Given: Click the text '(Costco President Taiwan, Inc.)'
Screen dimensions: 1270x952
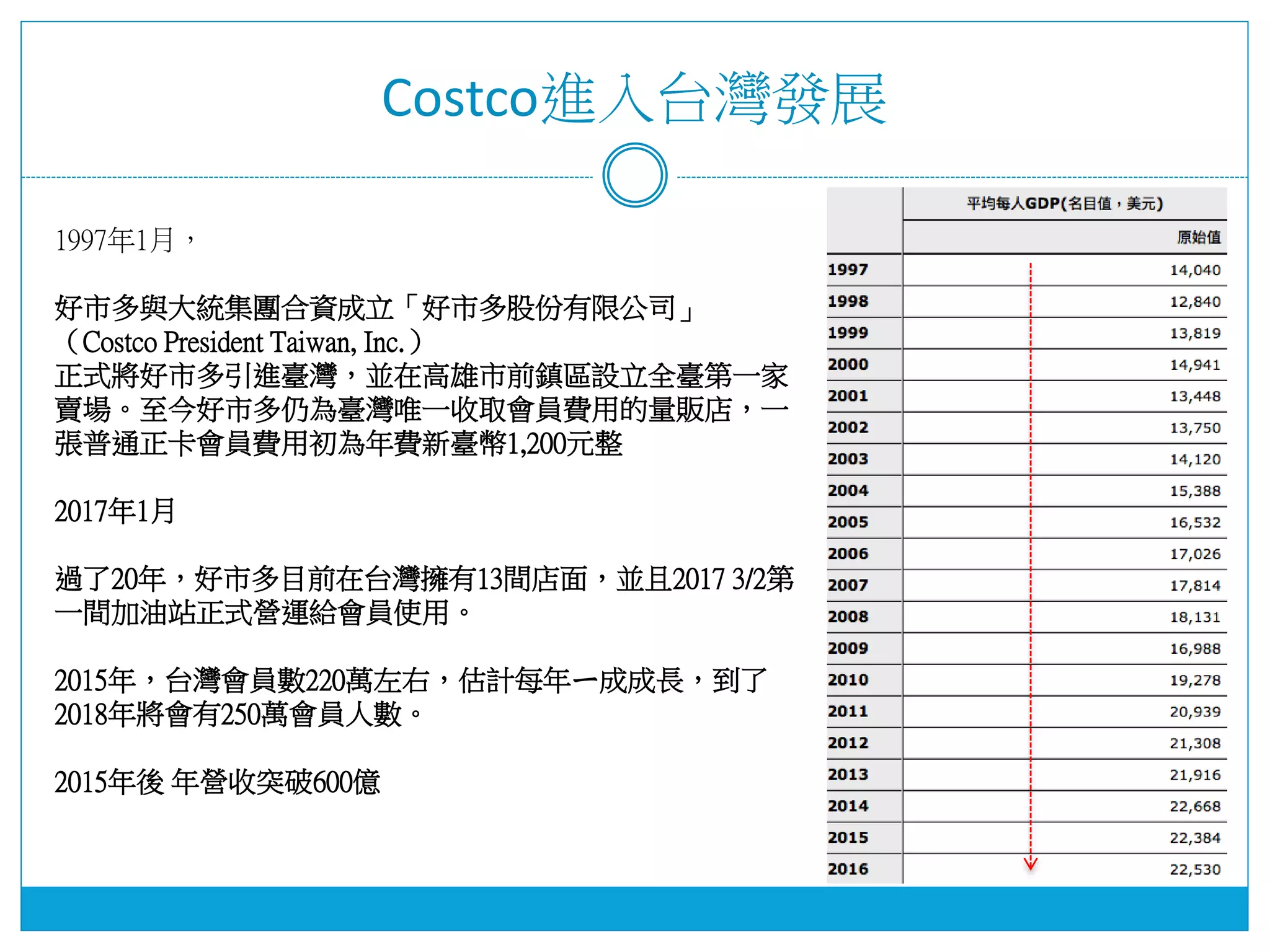Looking at the screenshot, I should pyautogui.click(x=243, y=342).
